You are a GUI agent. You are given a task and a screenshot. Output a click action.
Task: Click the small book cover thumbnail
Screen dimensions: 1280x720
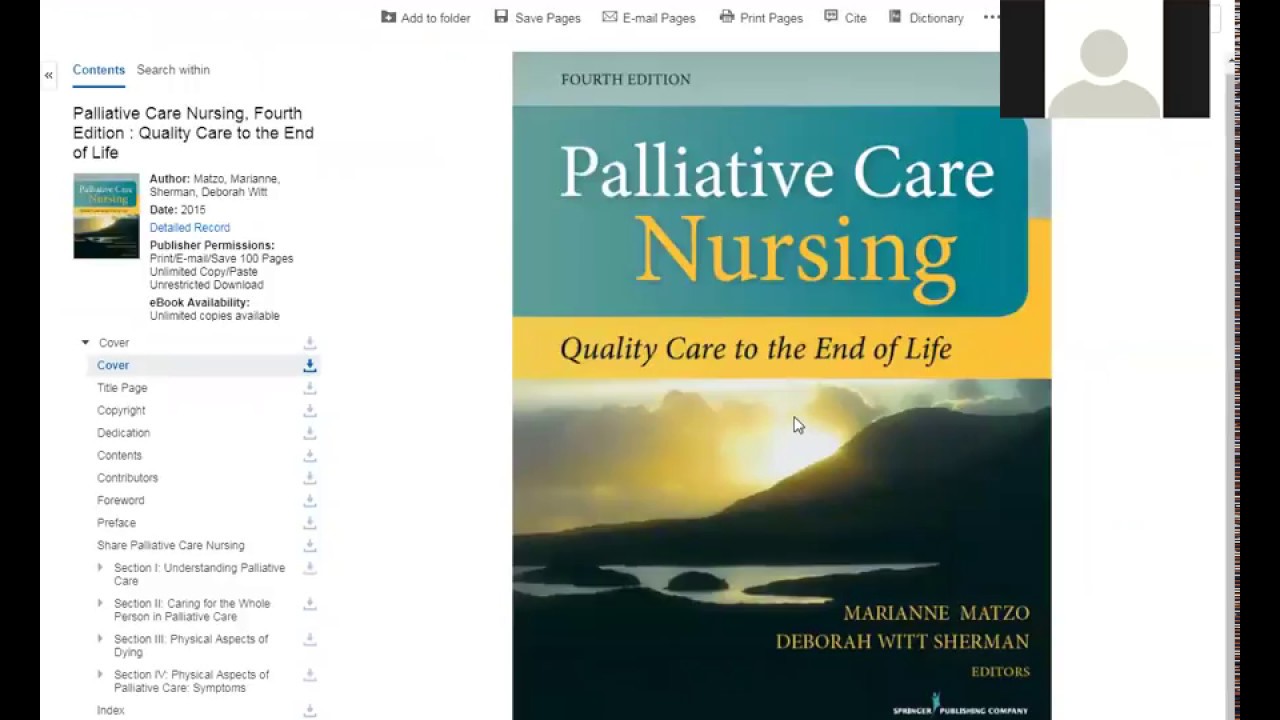click(106, 216)
